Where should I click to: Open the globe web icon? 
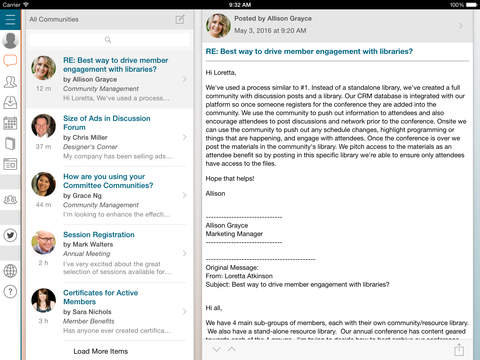click(10, 271)
